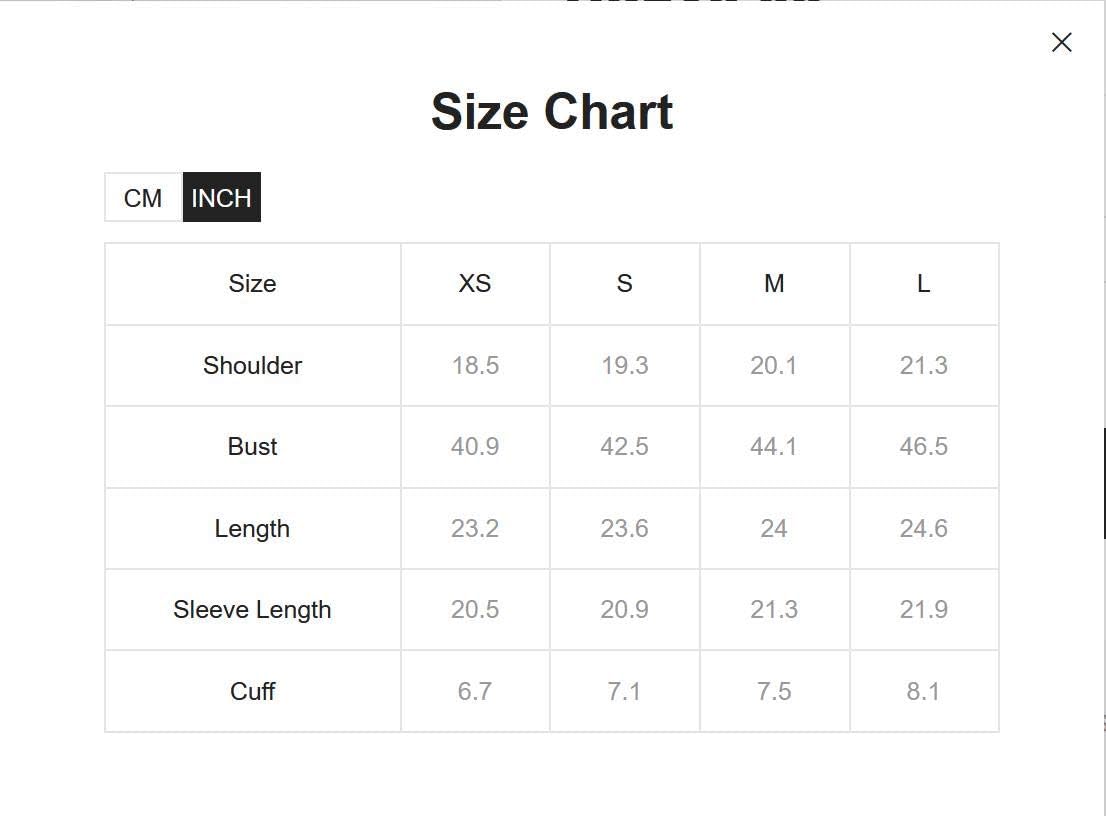
Task: Select the Cuff row label
Action: point(253,691)
